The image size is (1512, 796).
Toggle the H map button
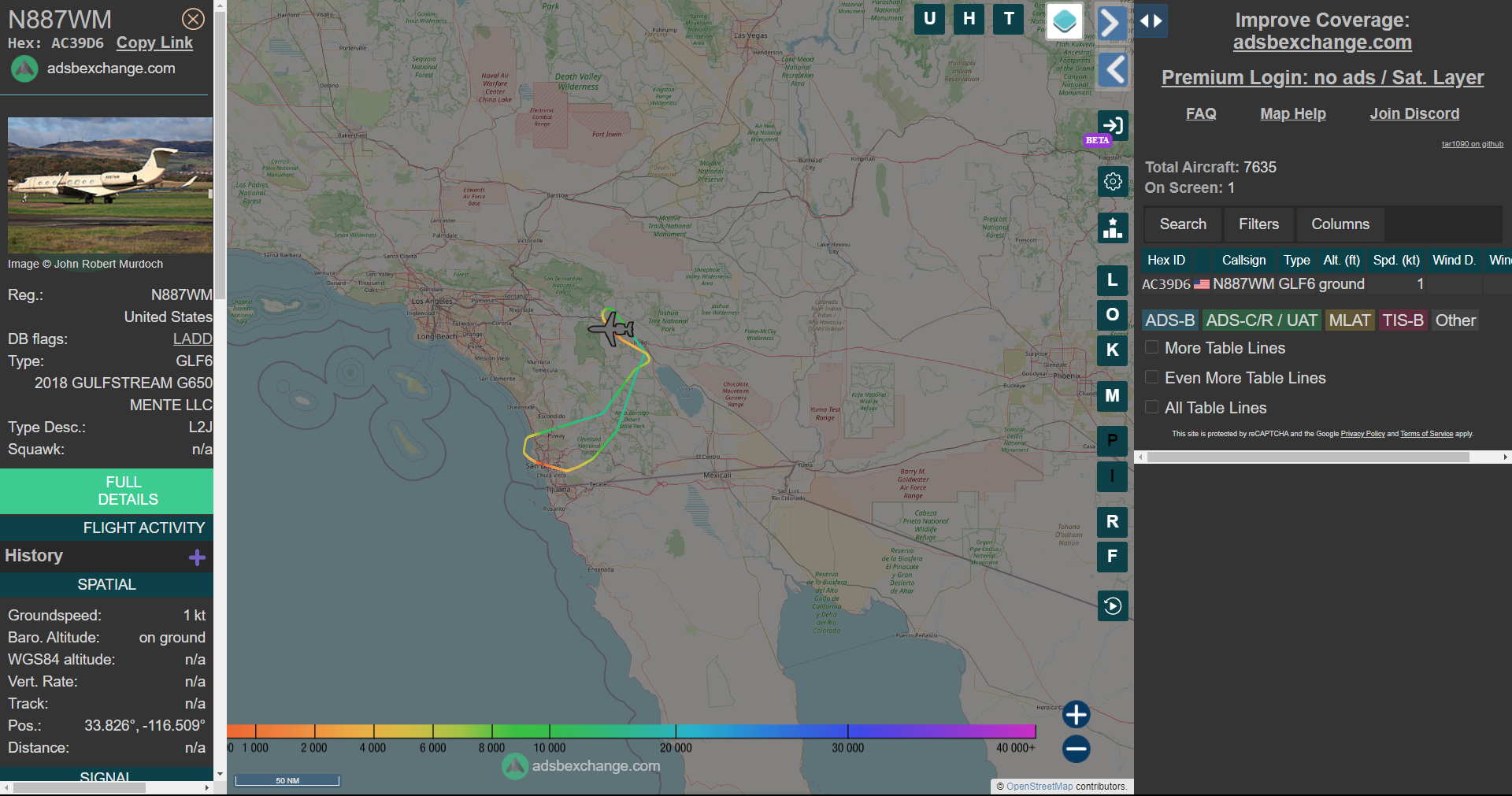click(x=969, y=19)
